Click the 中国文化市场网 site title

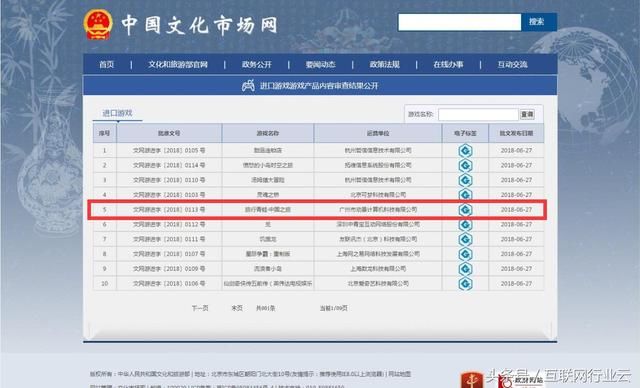click(x=200, y=25)
